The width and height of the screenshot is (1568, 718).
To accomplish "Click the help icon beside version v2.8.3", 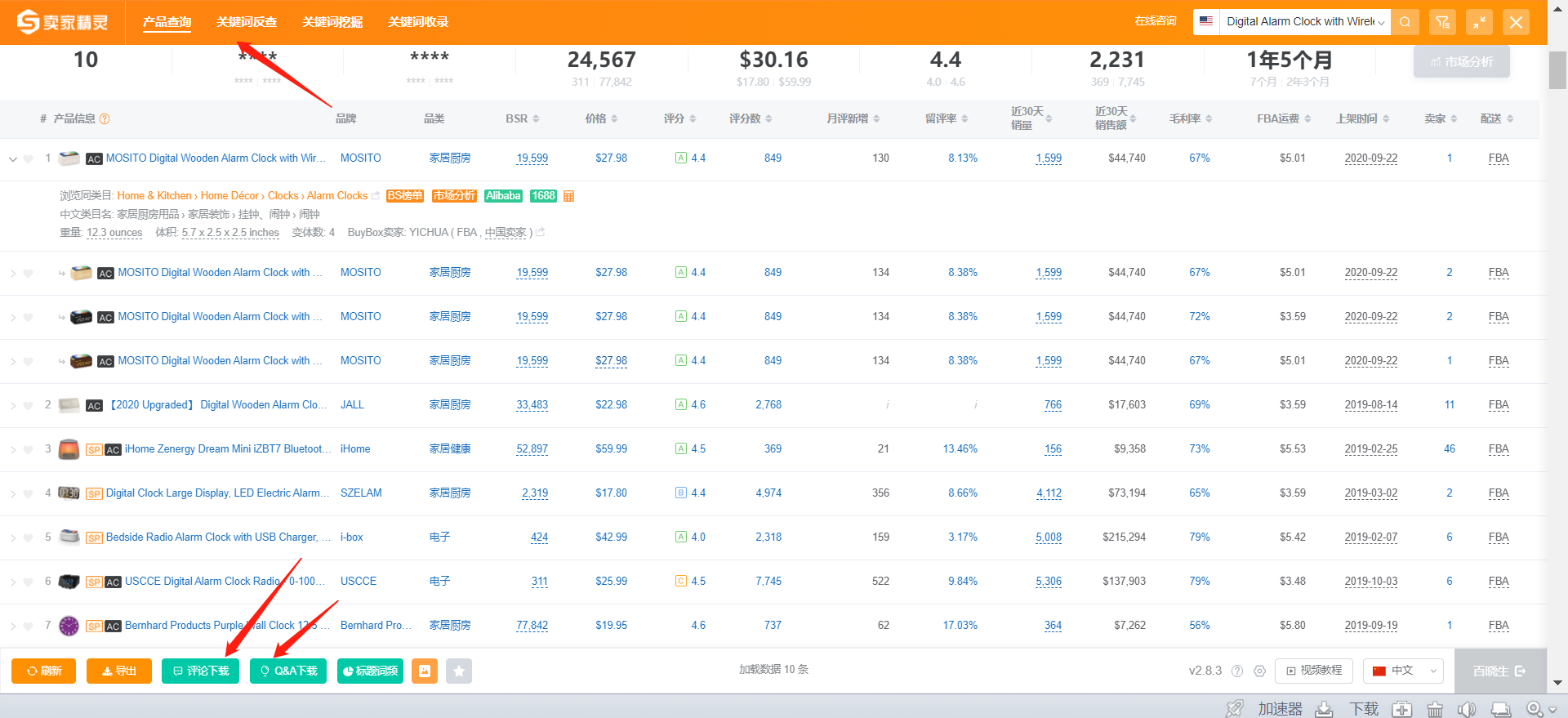I will click(1237, 671).
